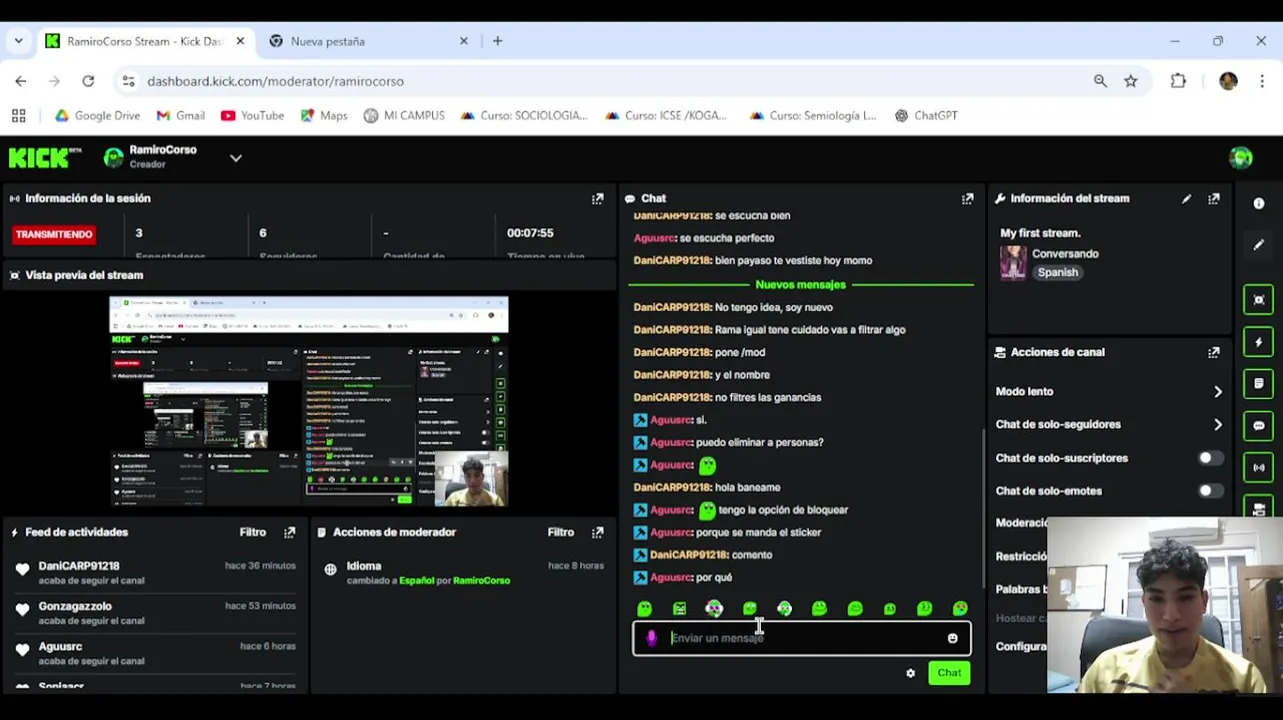Image resolution: width=1283 pixels, height=720 pixels.
Task: Click the globe icon next to Idioma
Action: (x=330, y=569)
